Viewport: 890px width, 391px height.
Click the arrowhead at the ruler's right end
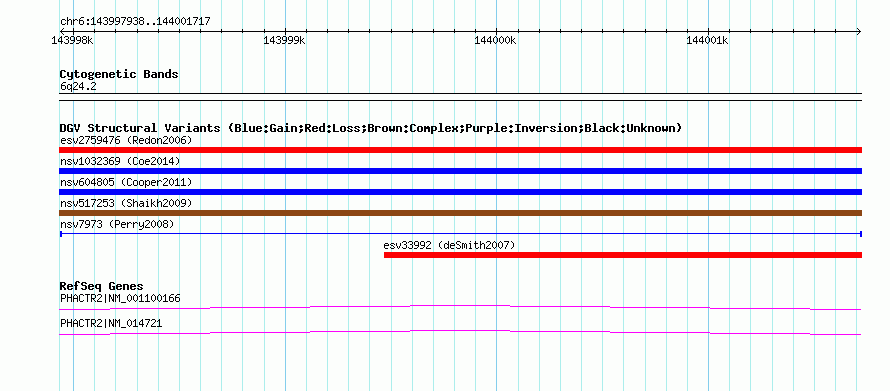[x=859, y=31]
